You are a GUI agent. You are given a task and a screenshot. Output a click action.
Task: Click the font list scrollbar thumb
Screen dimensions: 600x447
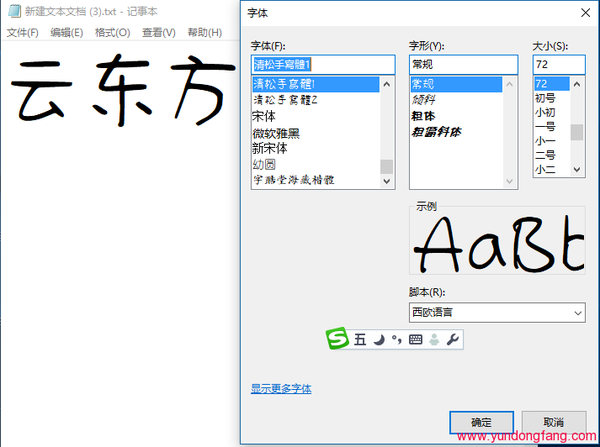pos(386,167)
